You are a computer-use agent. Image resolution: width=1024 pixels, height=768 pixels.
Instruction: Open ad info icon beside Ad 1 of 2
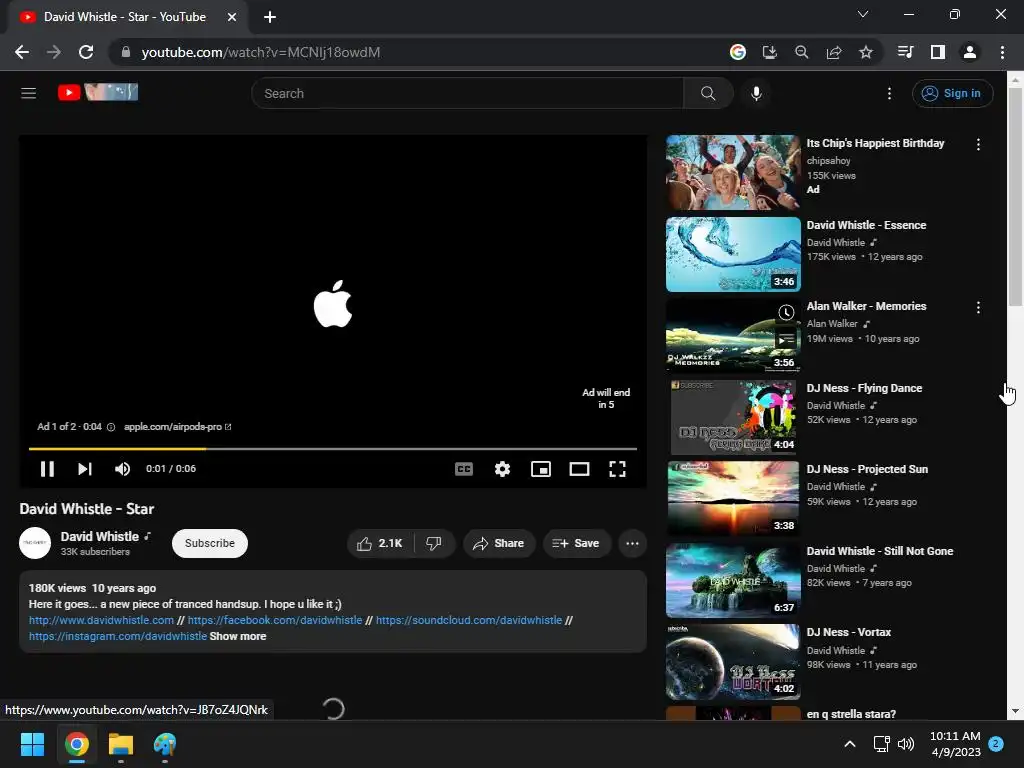[x=111, y=427]
